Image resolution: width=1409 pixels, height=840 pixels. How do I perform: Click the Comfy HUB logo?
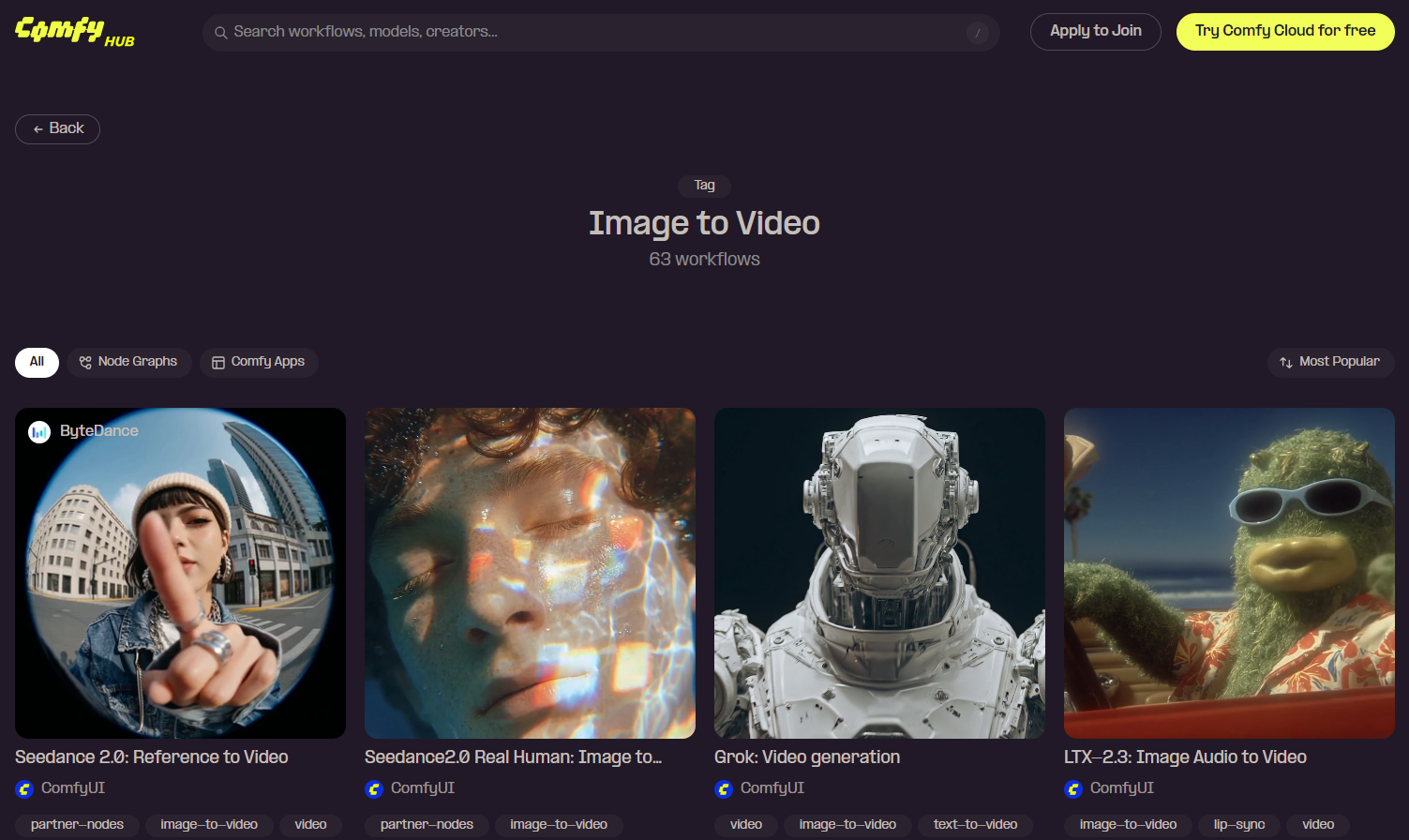click(73, 31)
